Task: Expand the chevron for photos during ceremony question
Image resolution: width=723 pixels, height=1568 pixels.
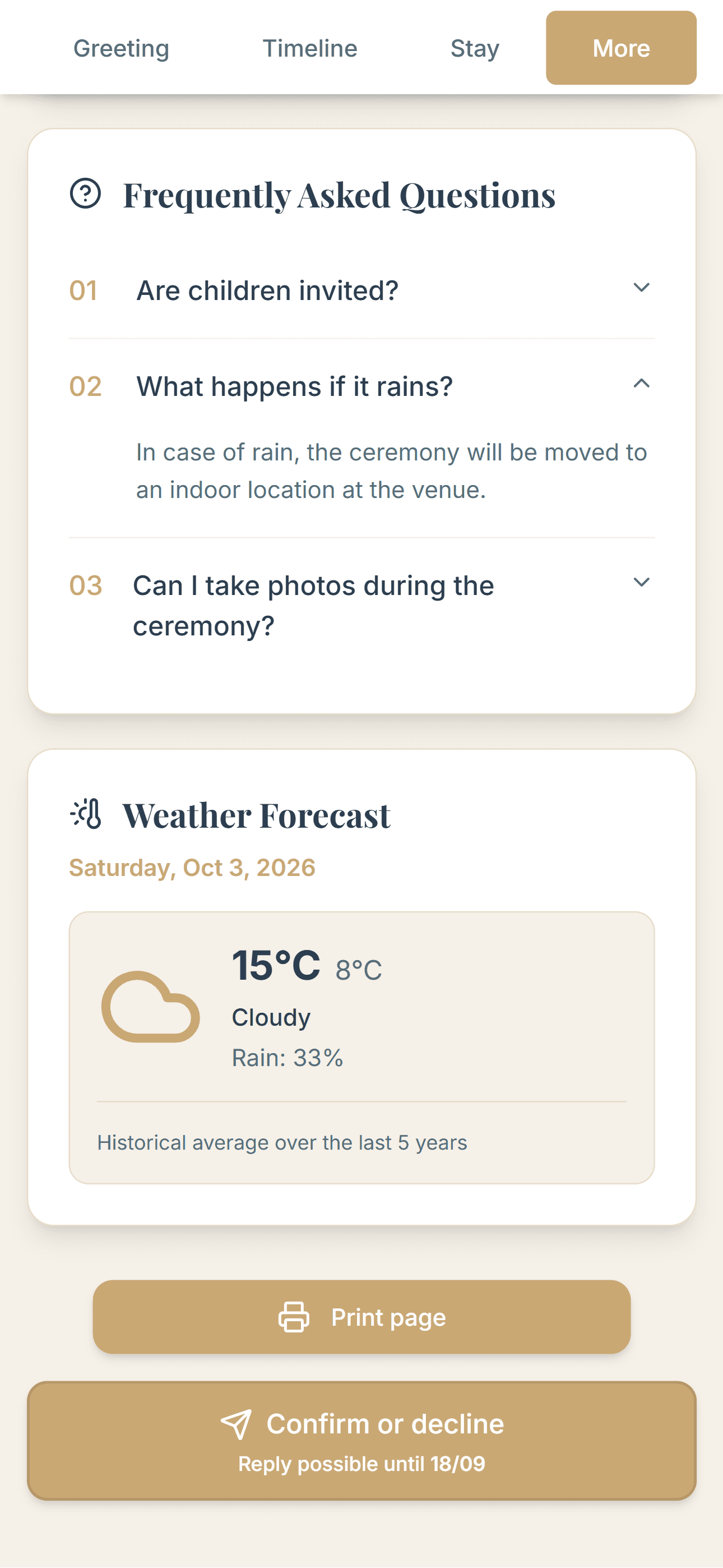Action: pyautogui.click(x=641, y=583)
